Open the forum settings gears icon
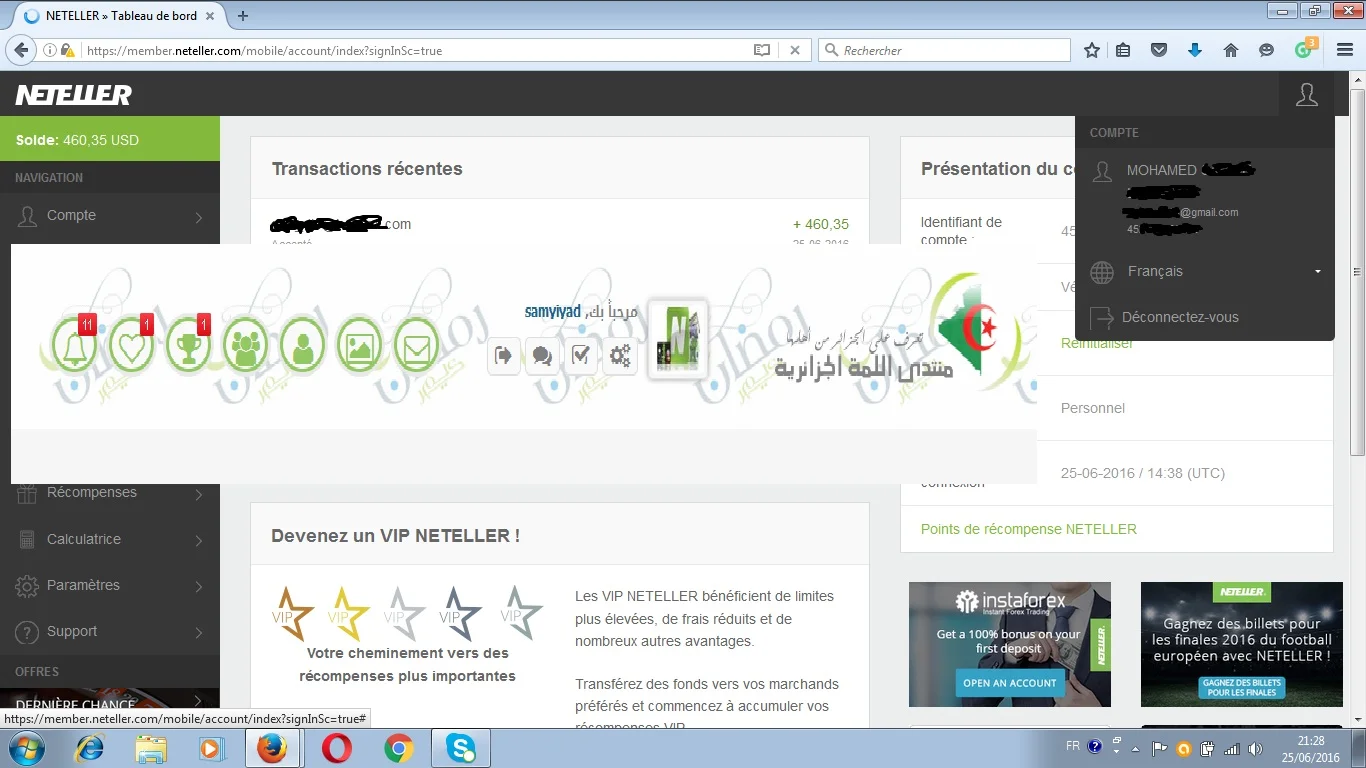The height and width of the screenshot is (768, 1366). [x=620, y=355]
